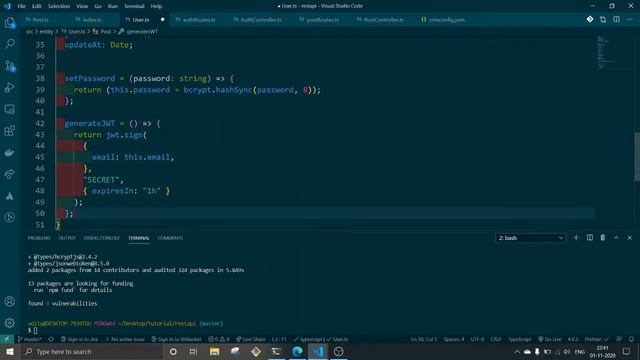Screen dimensions: 640x360
Task: Click the sync changes icon in status bar
Action: pos(51,339)
